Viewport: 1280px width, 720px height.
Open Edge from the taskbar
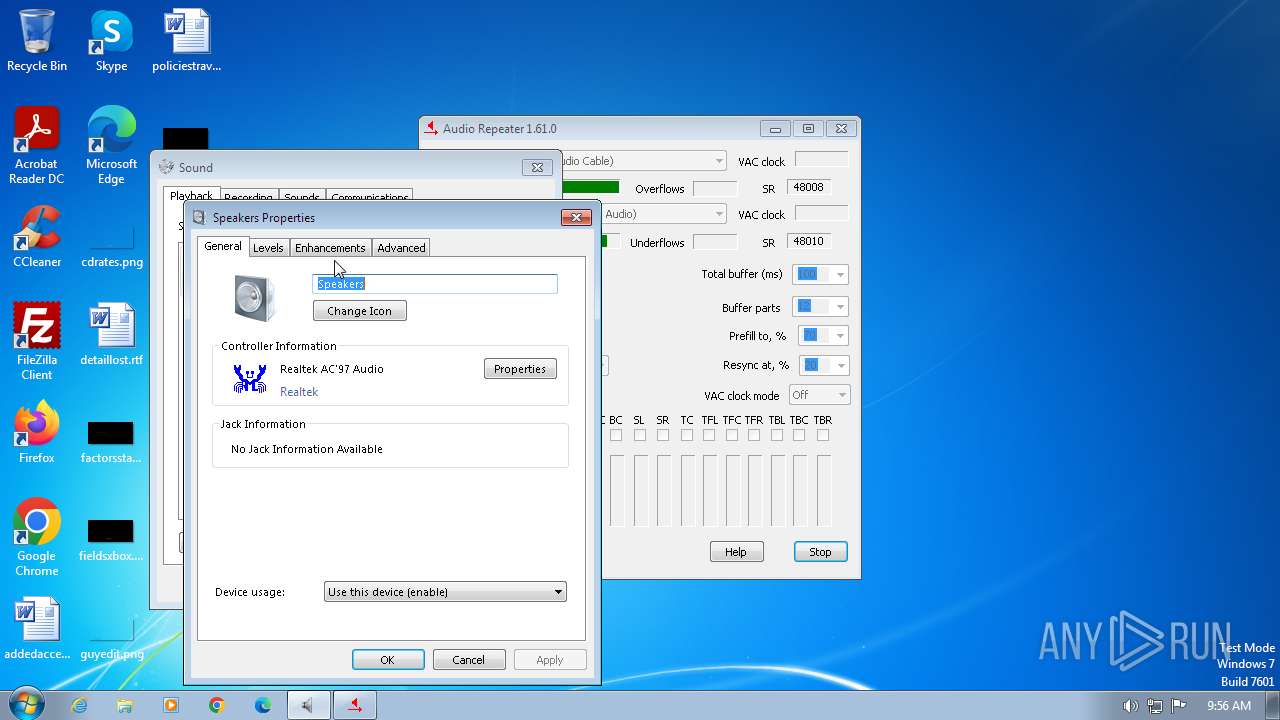point(263,705)
